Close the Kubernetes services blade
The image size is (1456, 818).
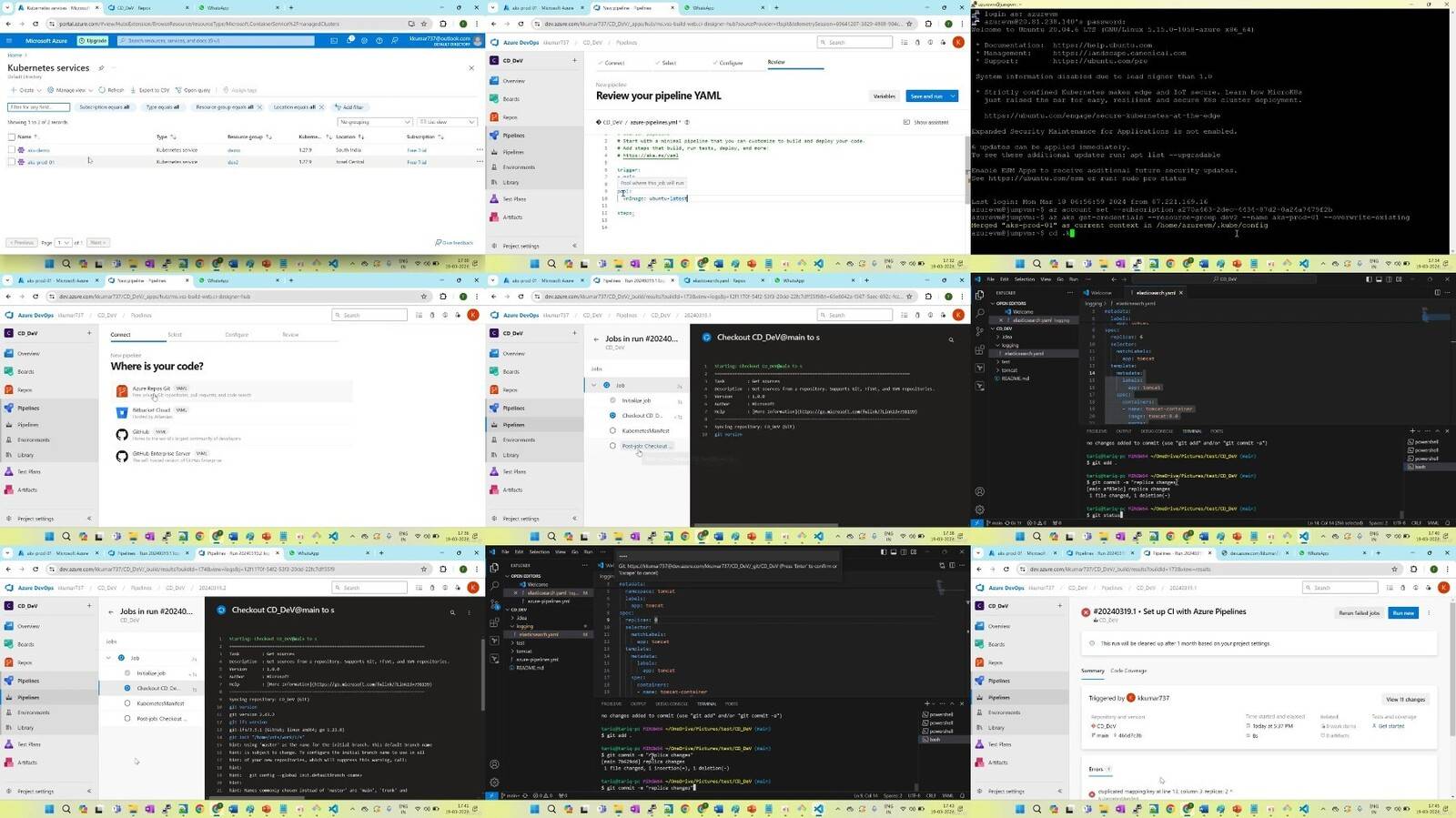pyautogui.click(x=471, y=68)
